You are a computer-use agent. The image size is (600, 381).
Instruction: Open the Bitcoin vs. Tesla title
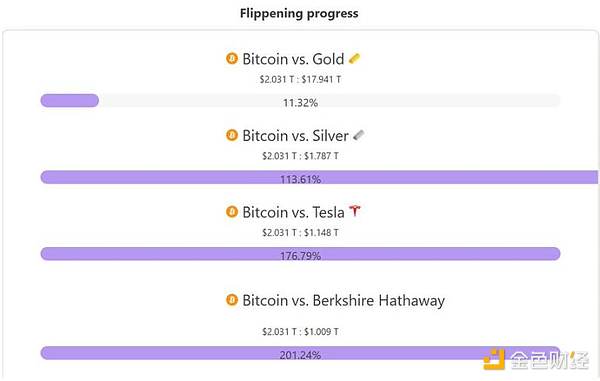293,212
